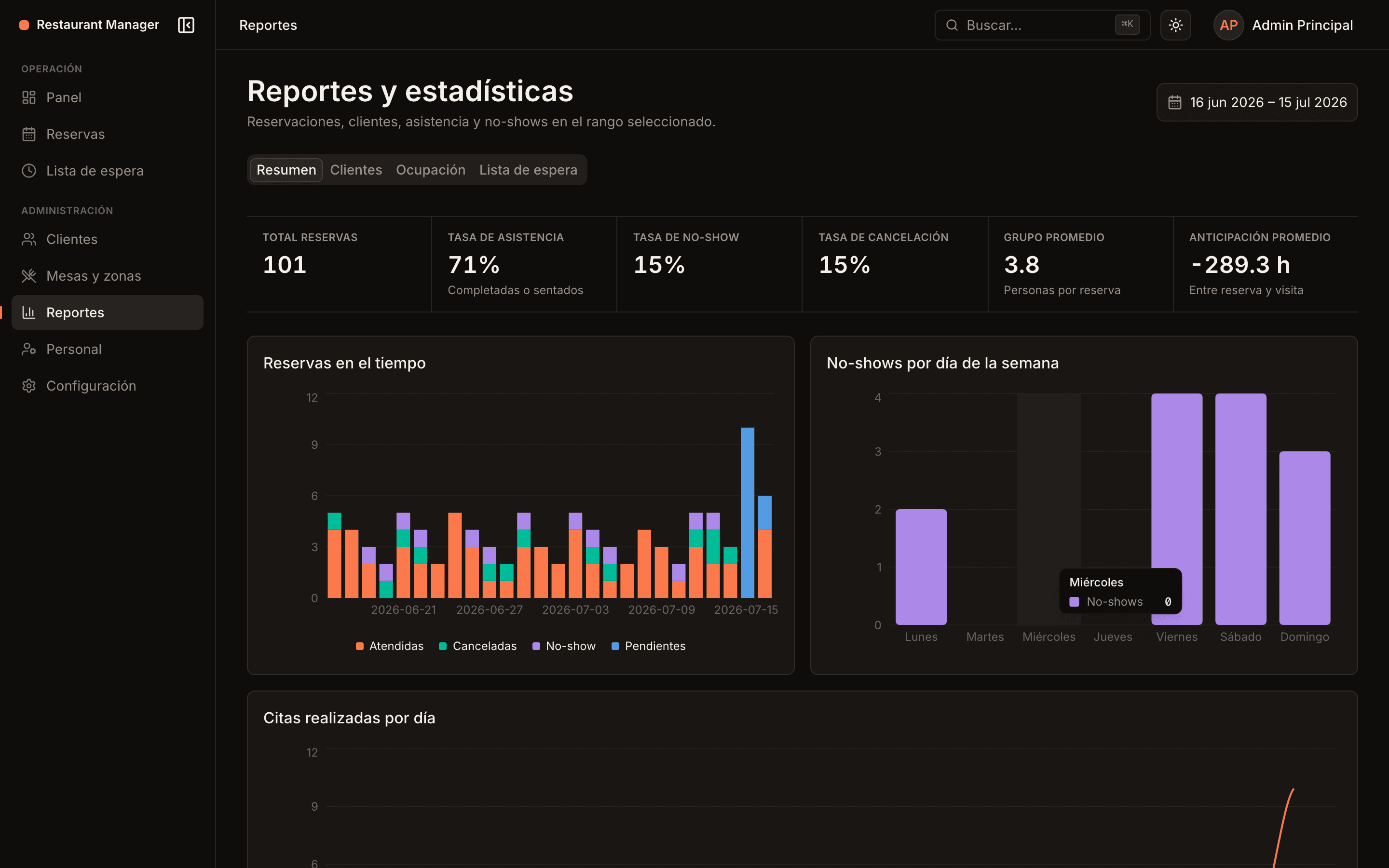The width and height of the screenshot is (1389, 868).
Task: Click the Total Reservas value 101
Action: tap(285, 265)
